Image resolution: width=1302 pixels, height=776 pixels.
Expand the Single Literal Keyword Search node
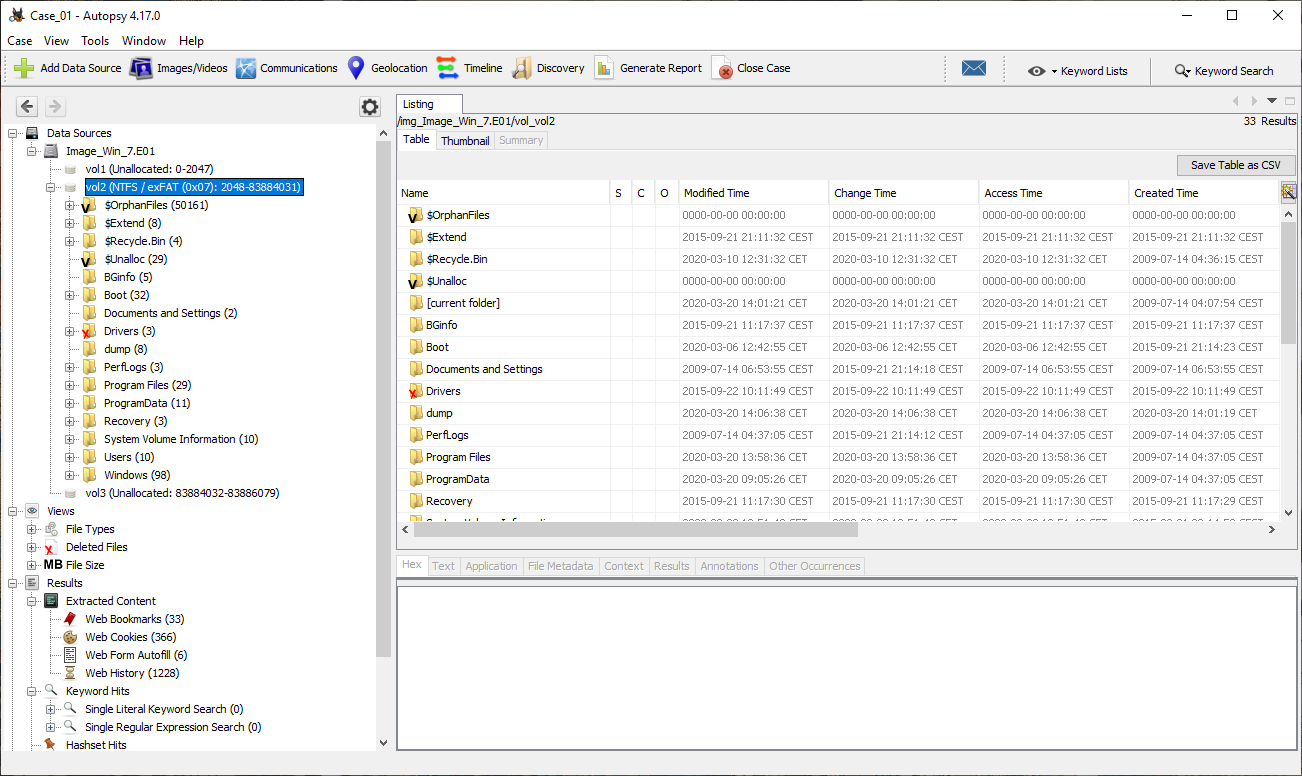51,709
